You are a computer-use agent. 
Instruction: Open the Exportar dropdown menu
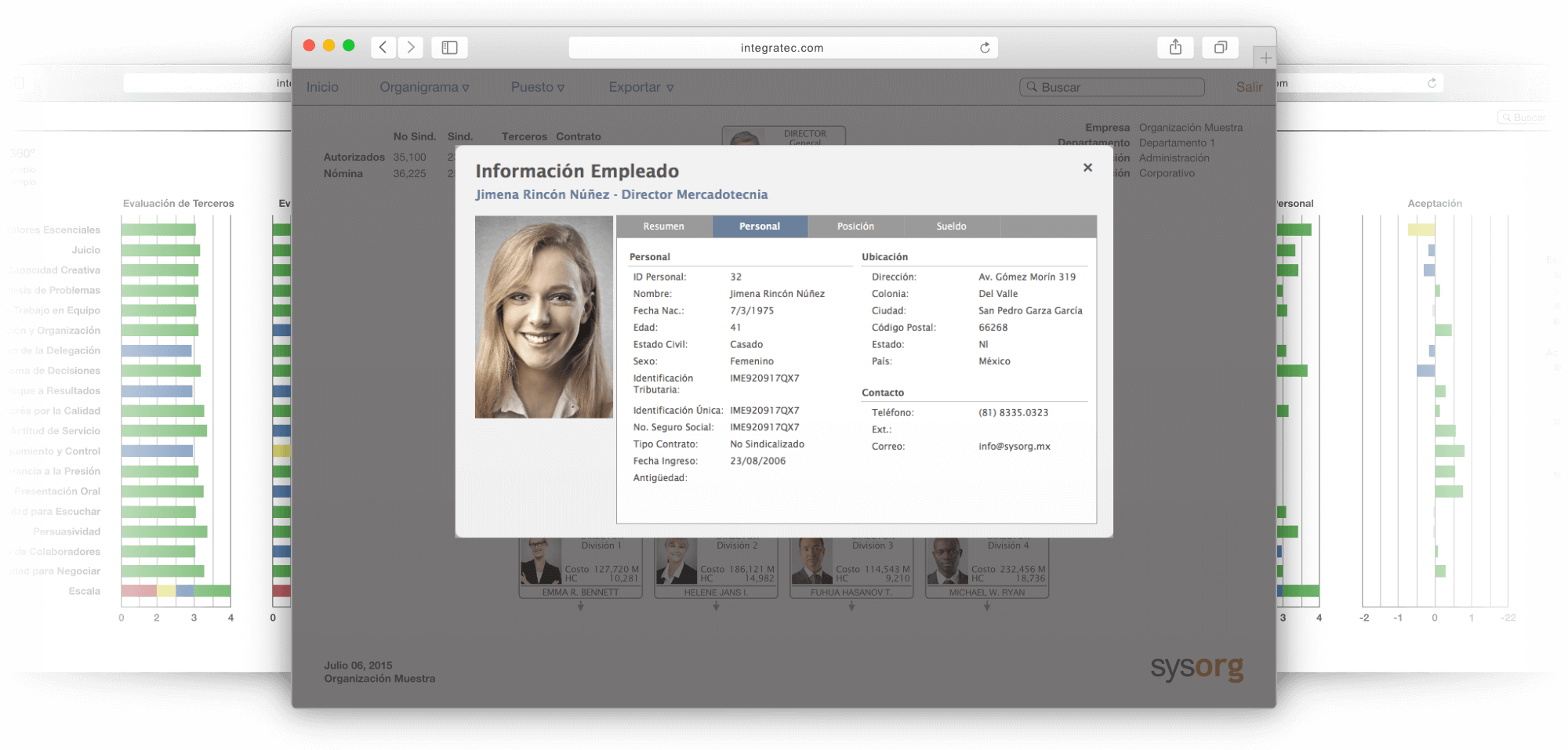click(x=641, y=87)
